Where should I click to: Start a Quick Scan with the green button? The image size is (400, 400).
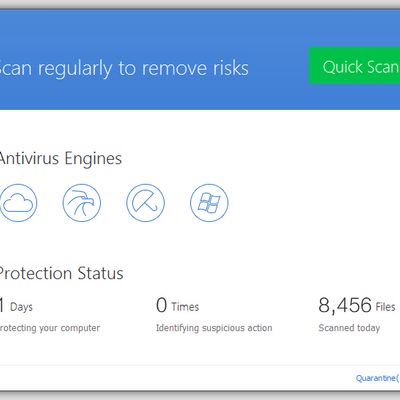tap(355, 66)
